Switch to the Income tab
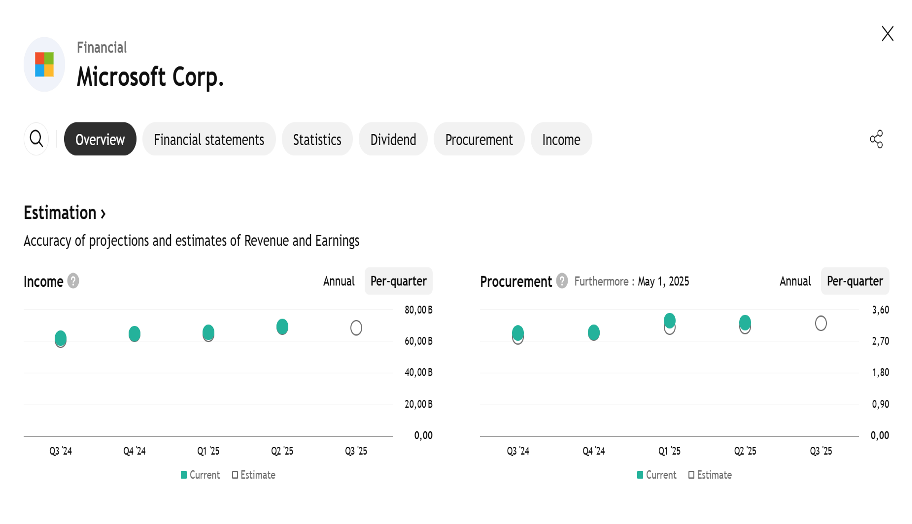Viewport: 912px width, 524px height. coord(561,139)
